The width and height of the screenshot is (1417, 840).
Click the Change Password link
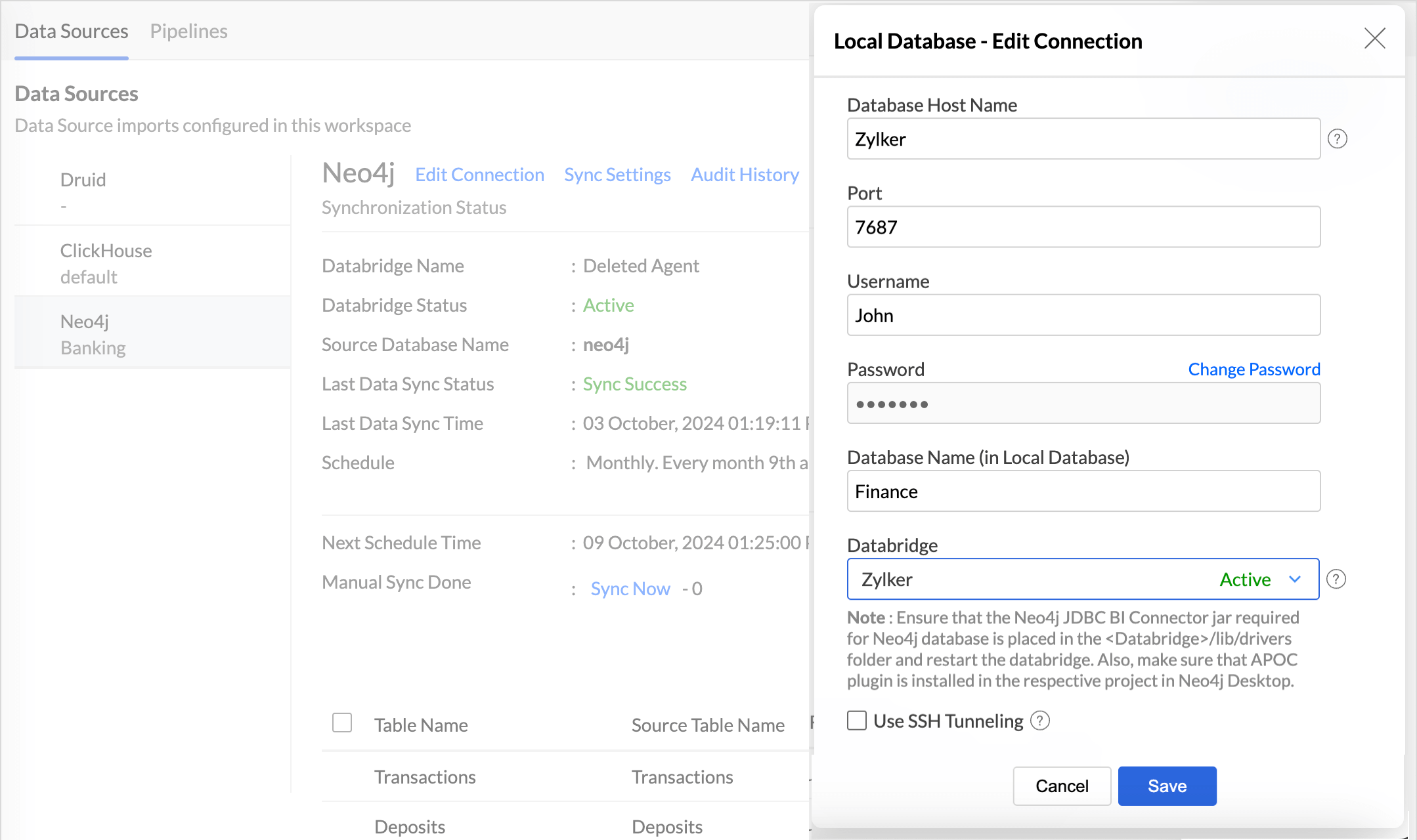point(1253,369)
